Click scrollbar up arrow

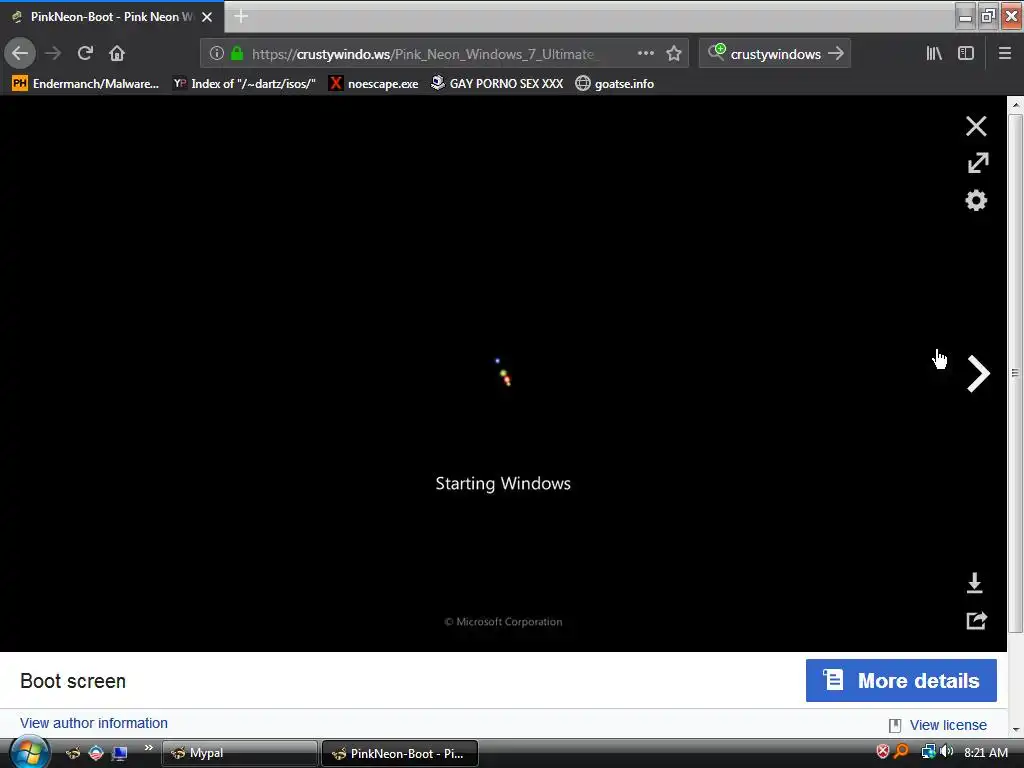(1016, 104)
